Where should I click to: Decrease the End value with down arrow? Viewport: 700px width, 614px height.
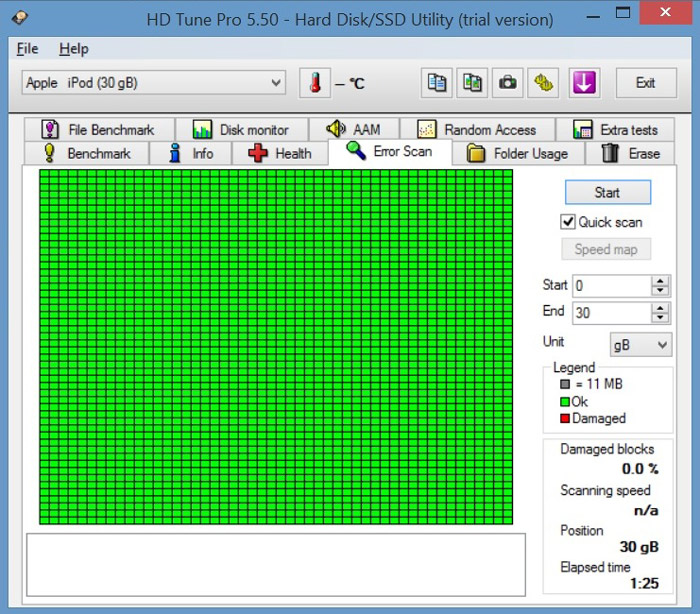[x=660, y=318]
